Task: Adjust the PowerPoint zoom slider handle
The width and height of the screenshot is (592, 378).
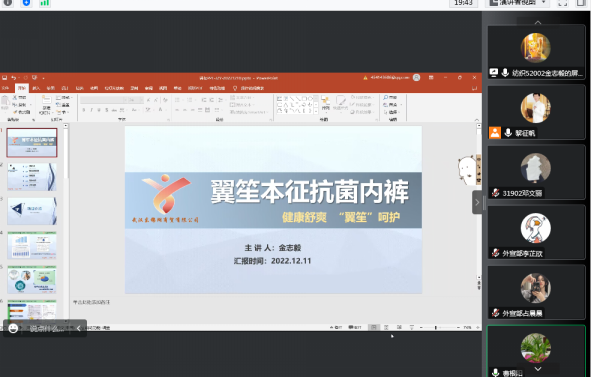Action: tap(435, 327)
